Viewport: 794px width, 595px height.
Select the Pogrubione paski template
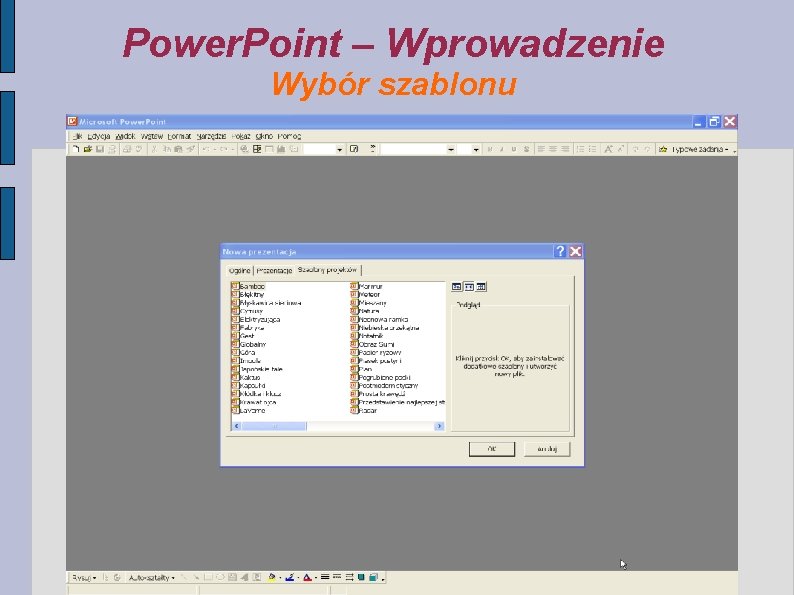point(380,377)
